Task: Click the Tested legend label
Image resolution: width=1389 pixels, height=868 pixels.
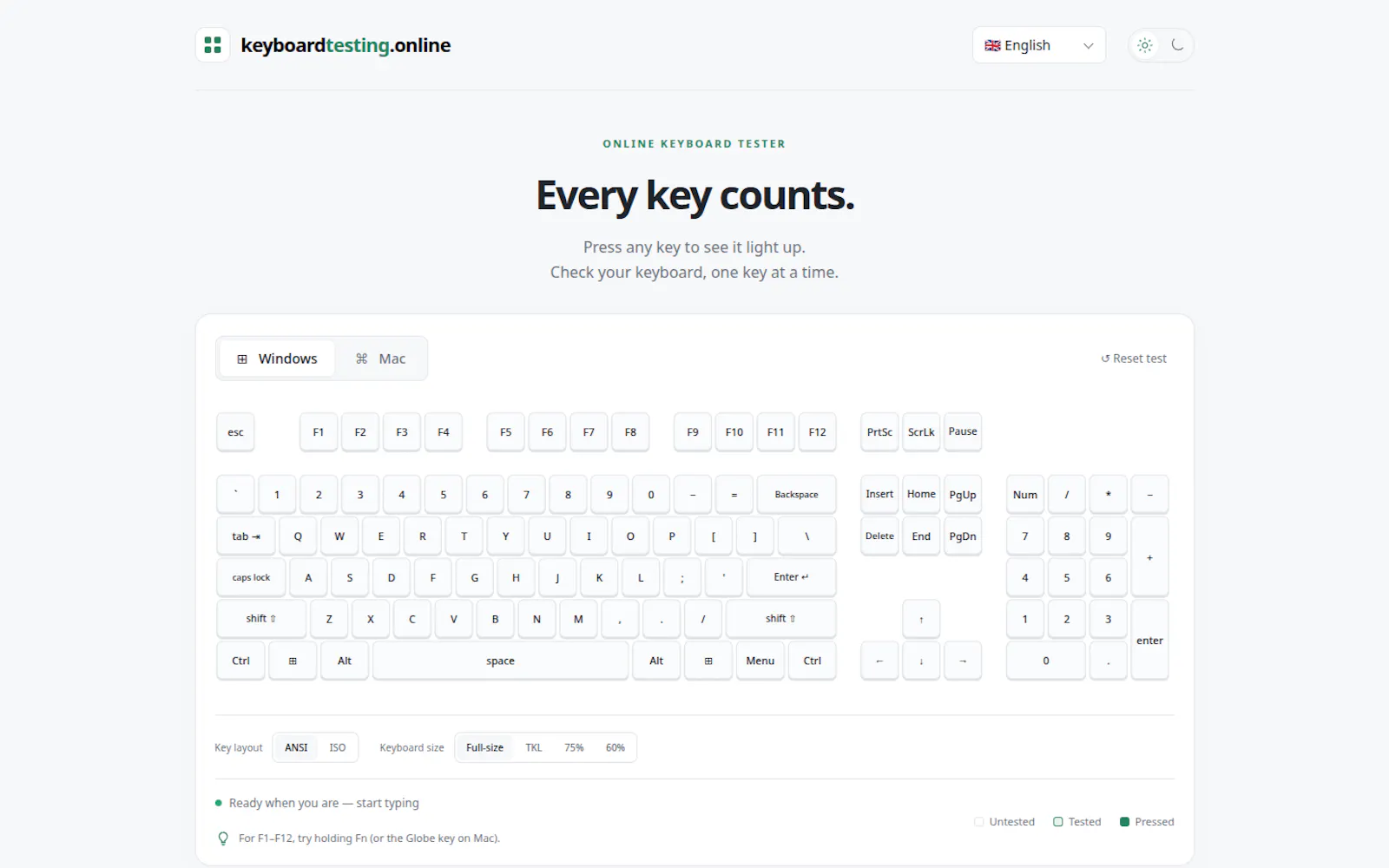Action: [1084, 822]
